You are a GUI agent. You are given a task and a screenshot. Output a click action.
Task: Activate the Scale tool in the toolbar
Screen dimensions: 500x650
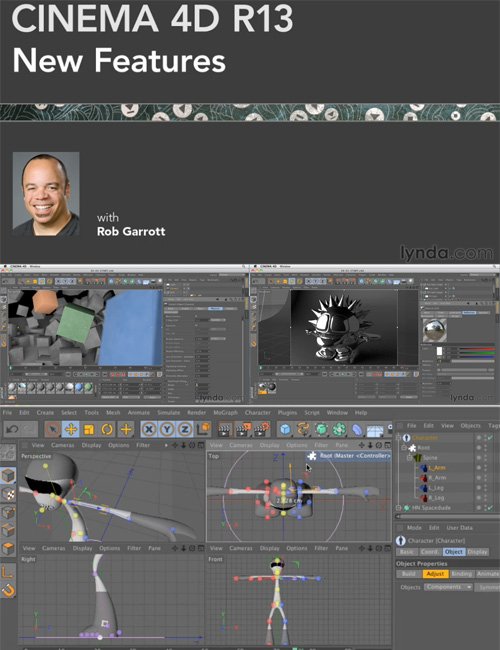click(x=88, y=429)
